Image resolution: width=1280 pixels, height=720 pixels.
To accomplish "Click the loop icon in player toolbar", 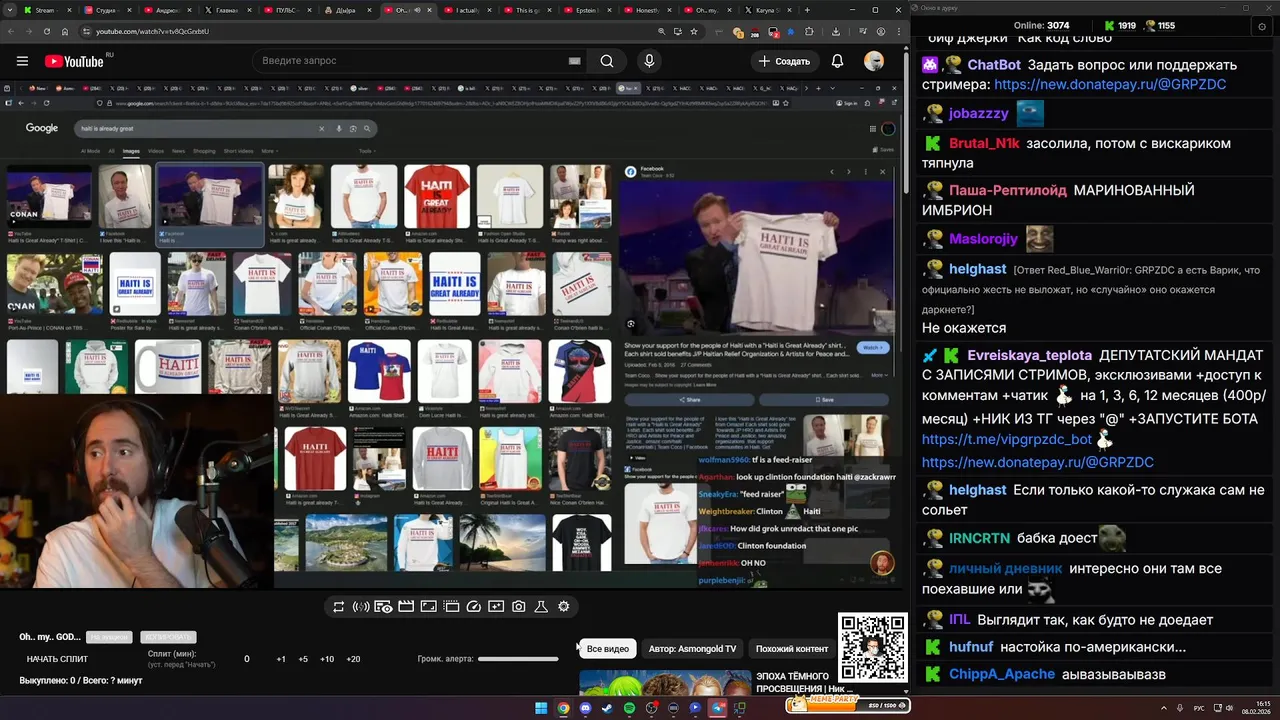I will (339, 607).
